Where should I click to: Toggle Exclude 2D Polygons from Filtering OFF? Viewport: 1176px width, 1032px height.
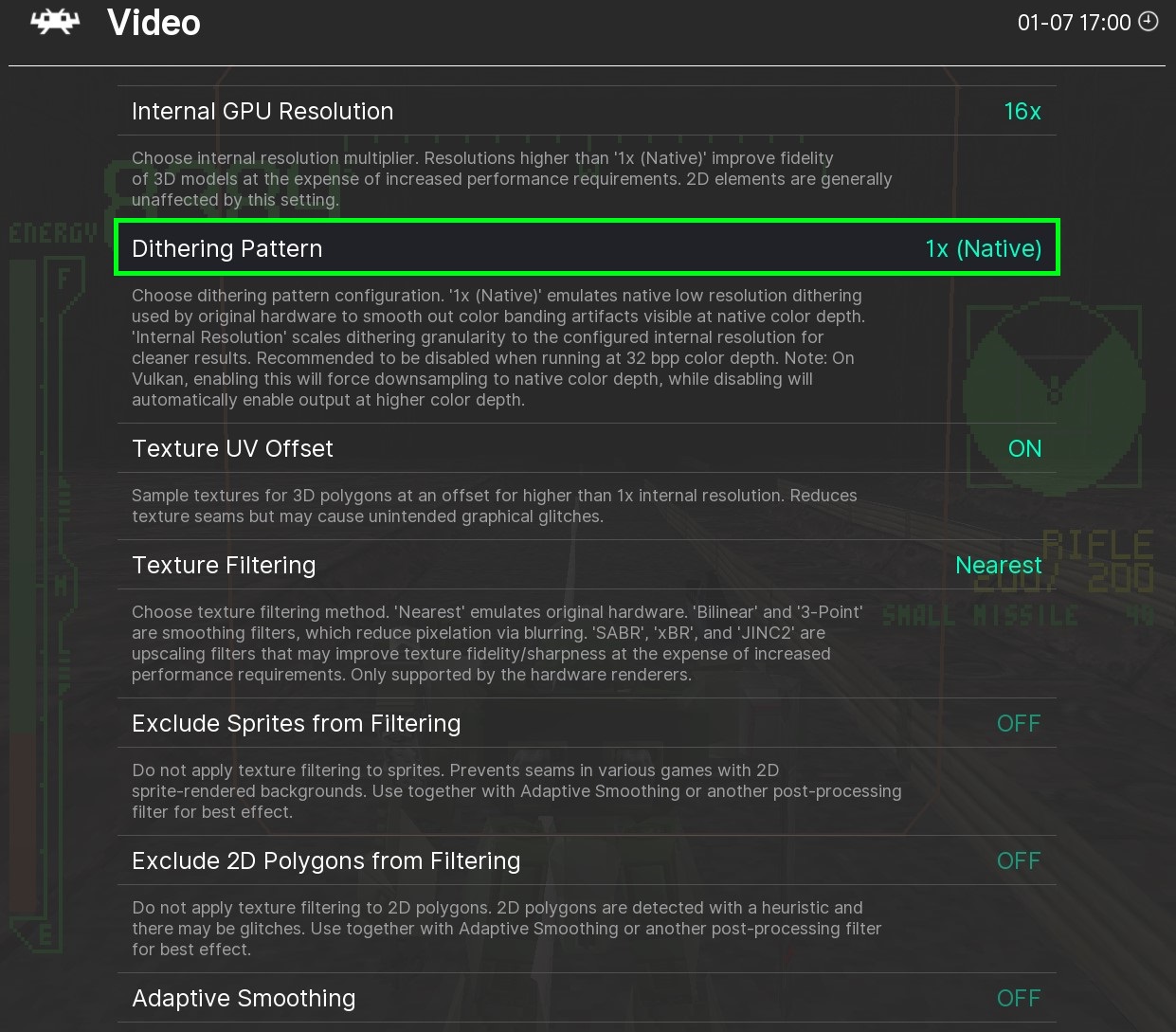[x=1019, y=860]
